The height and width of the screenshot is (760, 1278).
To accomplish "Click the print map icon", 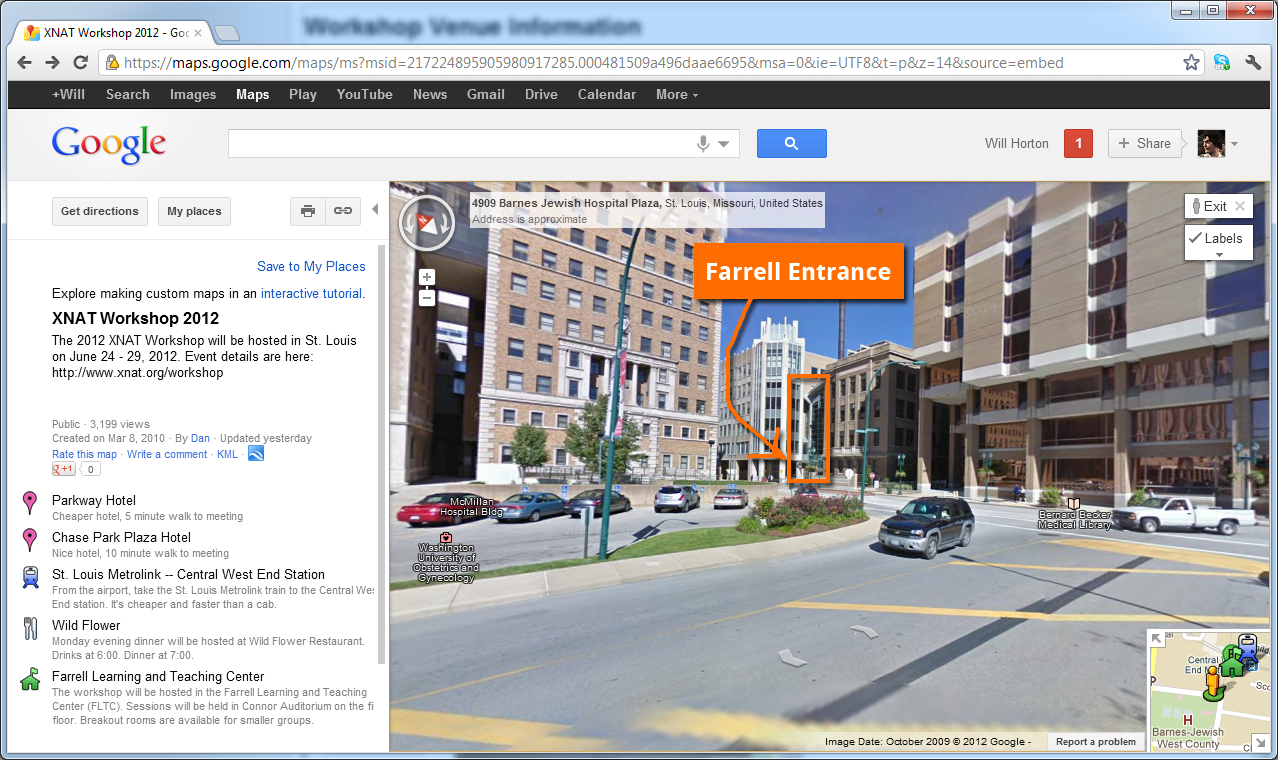I will pos(308,211).
